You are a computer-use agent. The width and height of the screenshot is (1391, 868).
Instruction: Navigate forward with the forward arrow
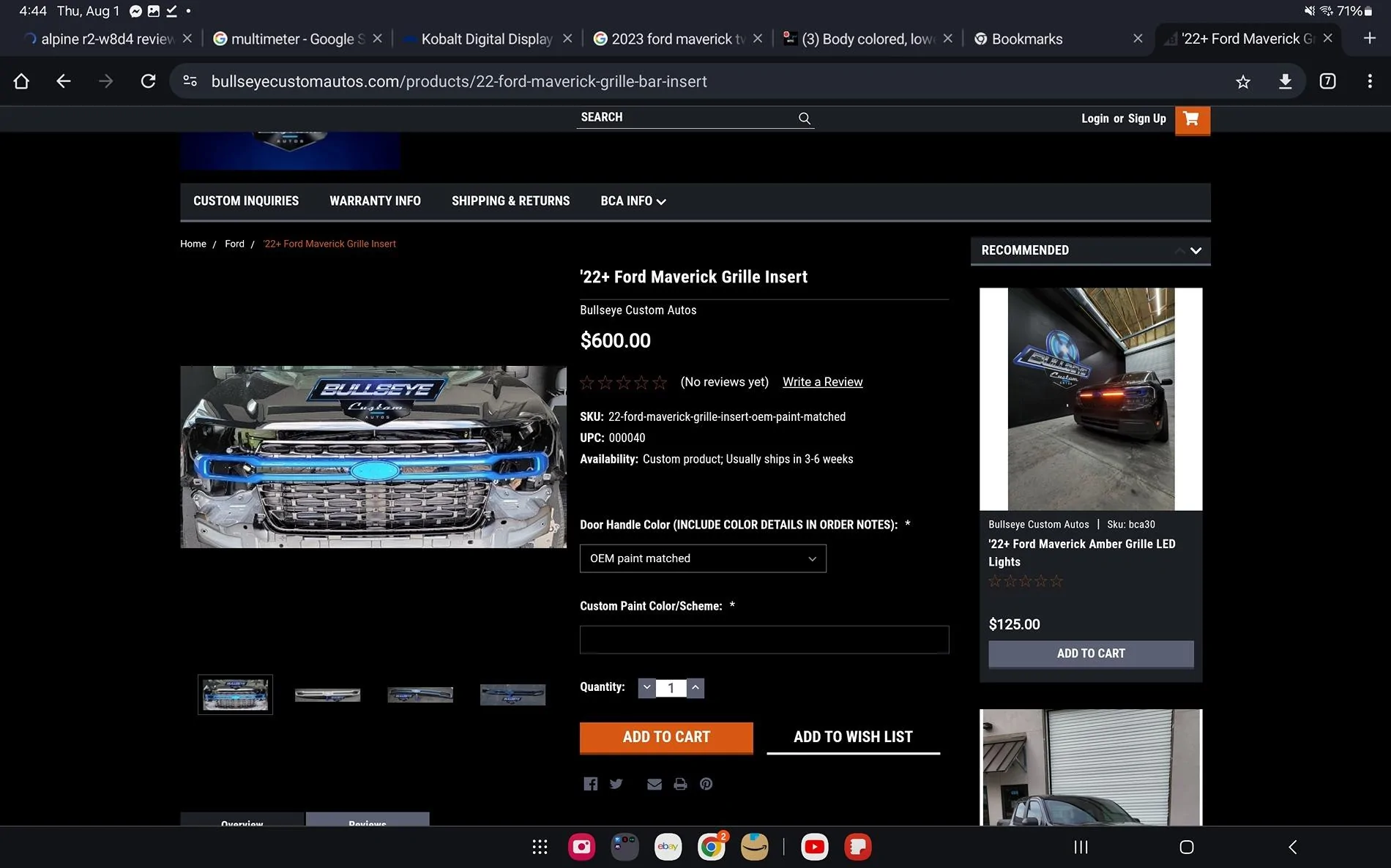point(106,81)
